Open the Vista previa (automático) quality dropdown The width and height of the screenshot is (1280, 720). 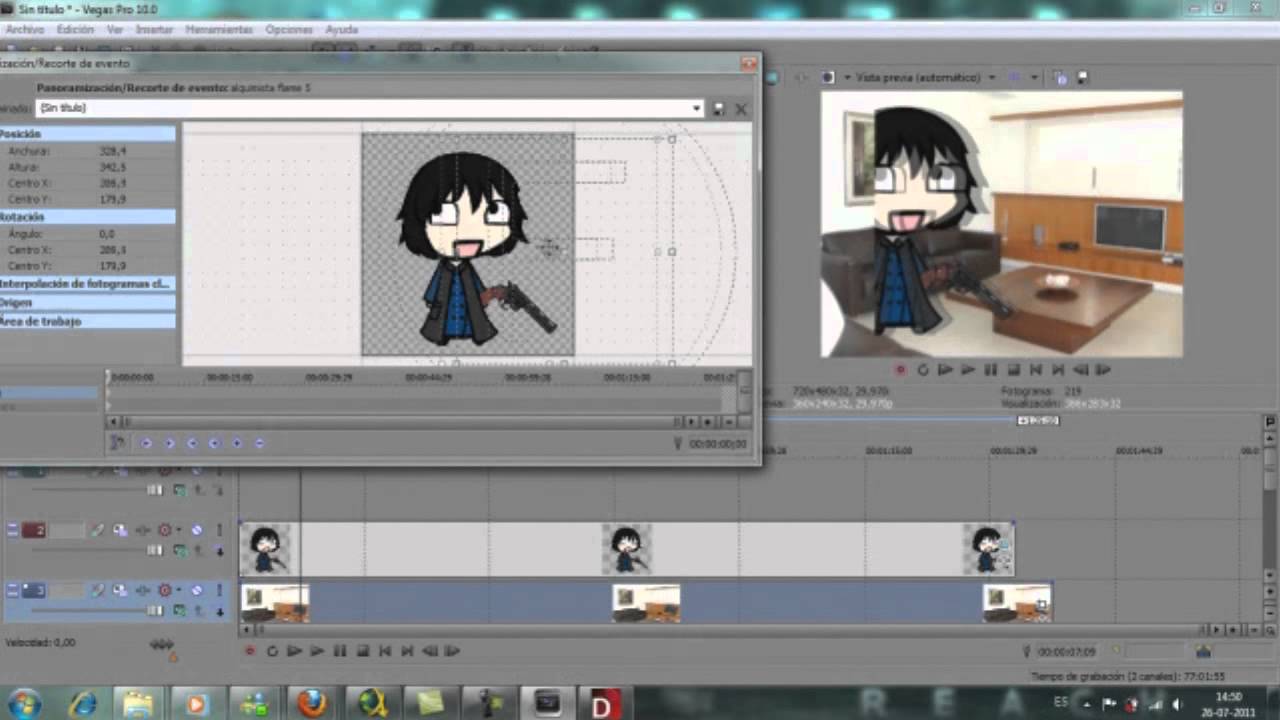[x=992, y=77]
